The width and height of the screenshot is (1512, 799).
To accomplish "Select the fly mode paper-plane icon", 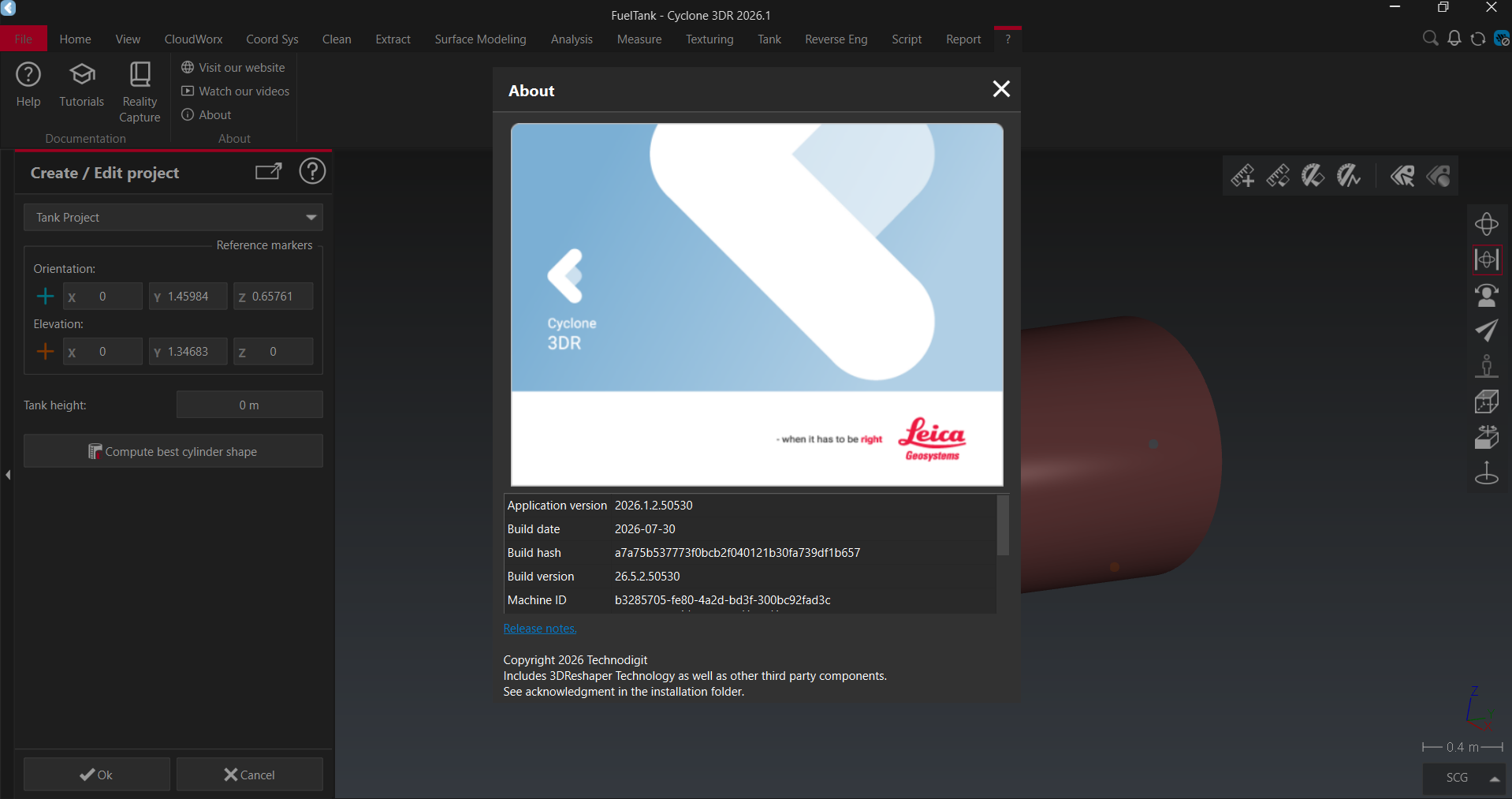I will pyautogui.click(x=1487, y=330).
